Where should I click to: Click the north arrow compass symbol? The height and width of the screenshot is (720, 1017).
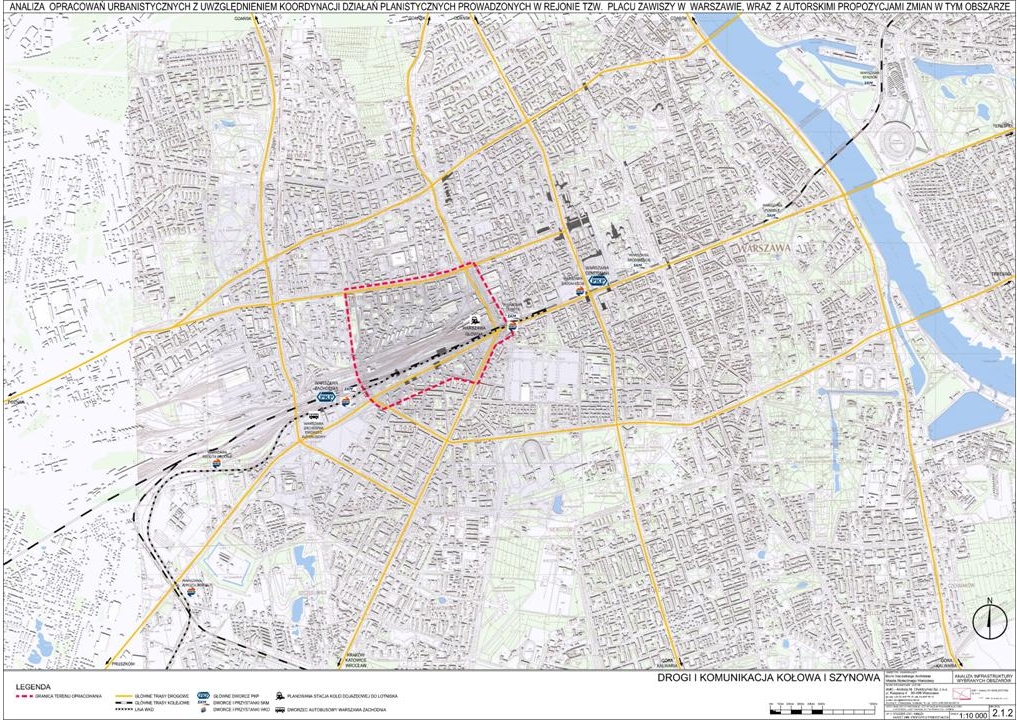point(988,620)
